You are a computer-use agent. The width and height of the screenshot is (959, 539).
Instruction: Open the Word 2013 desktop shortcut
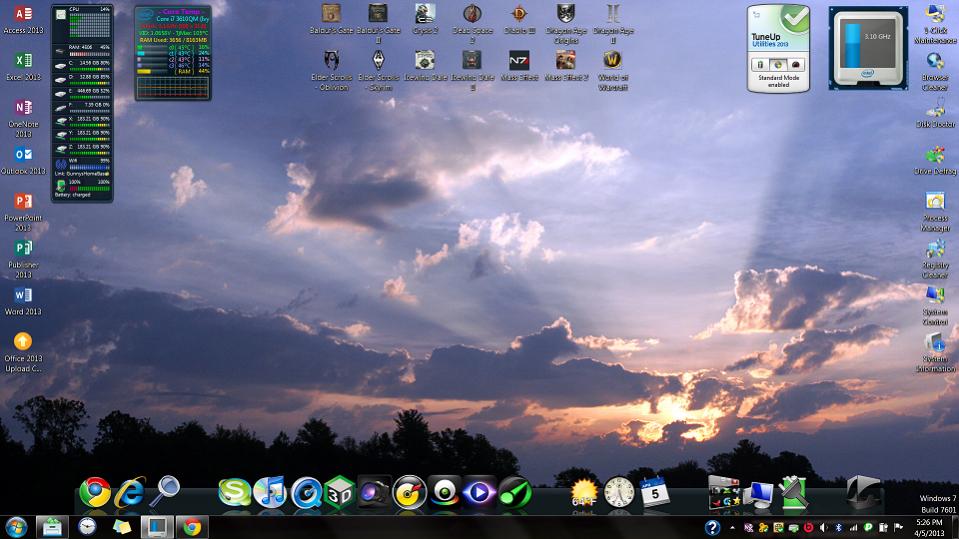tap(23, 300)
